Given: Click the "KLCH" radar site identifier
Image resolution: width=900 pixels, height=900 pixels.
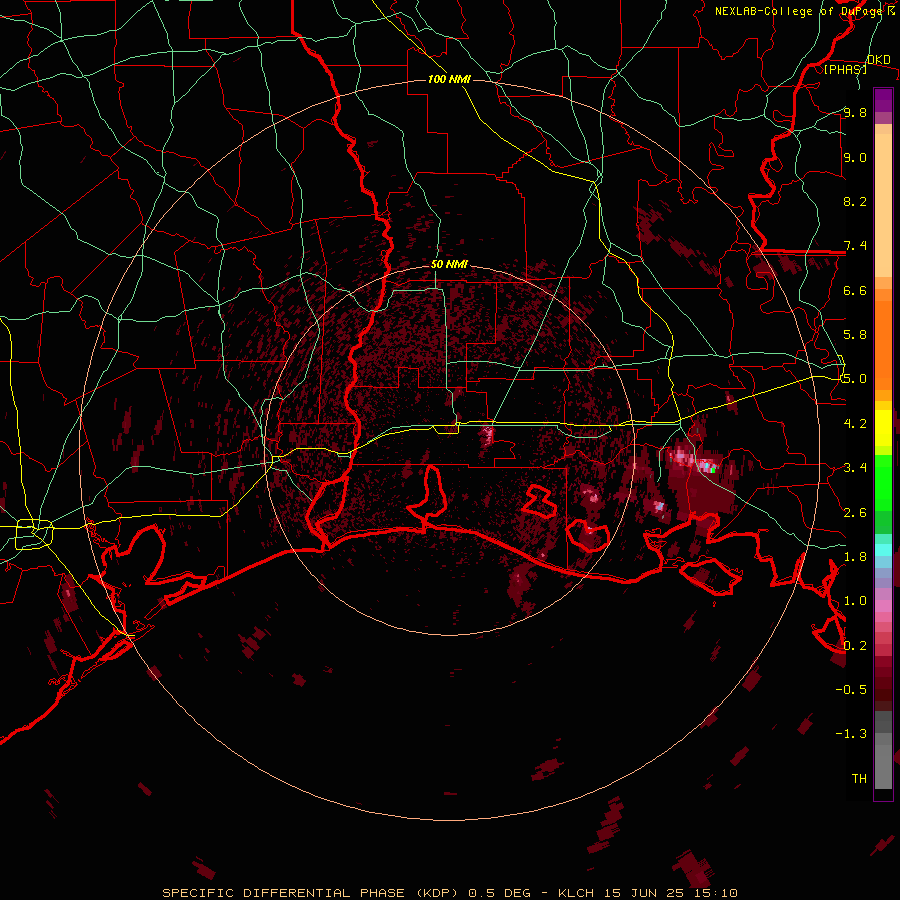Looking at the screenshot, I should [x=577, y=893].
